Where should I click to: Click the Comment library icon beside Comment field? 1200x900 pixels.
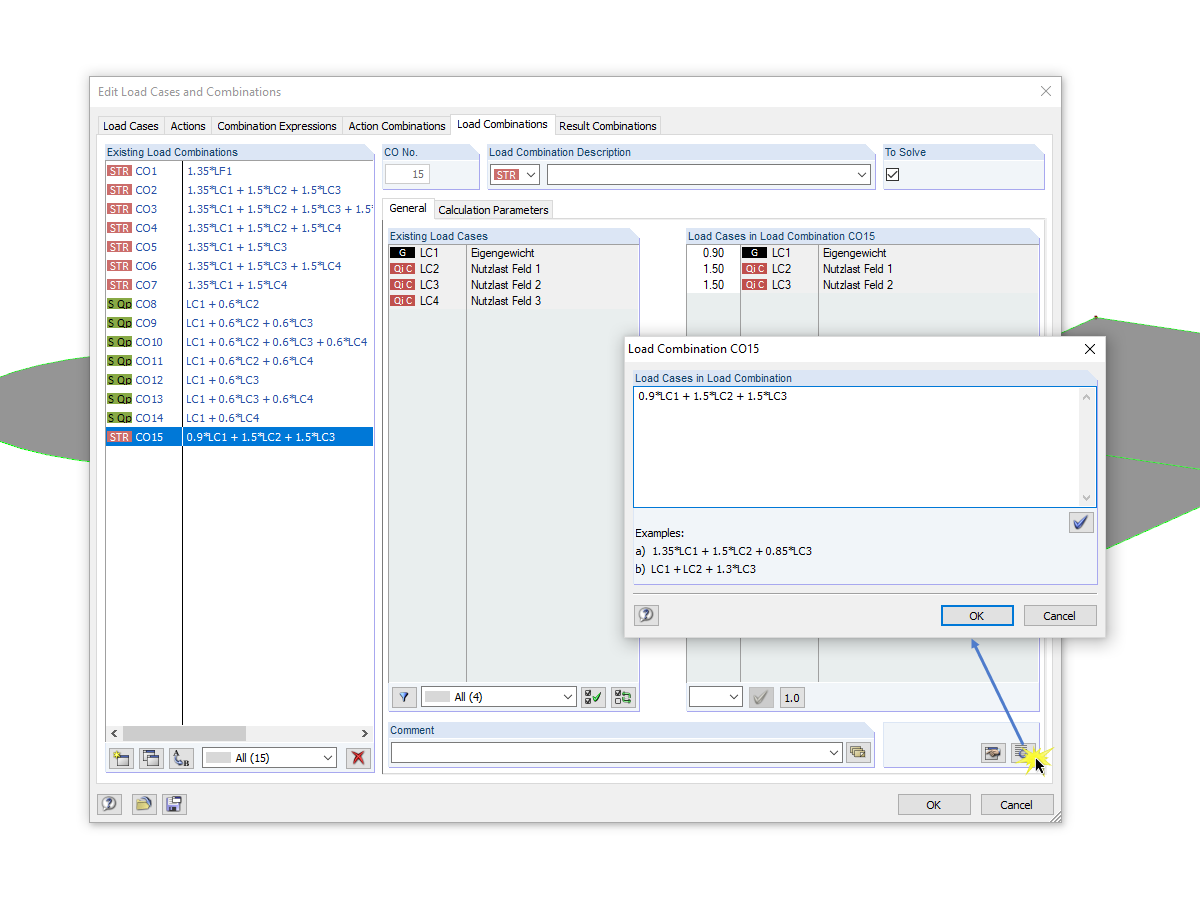pos(858,752)
